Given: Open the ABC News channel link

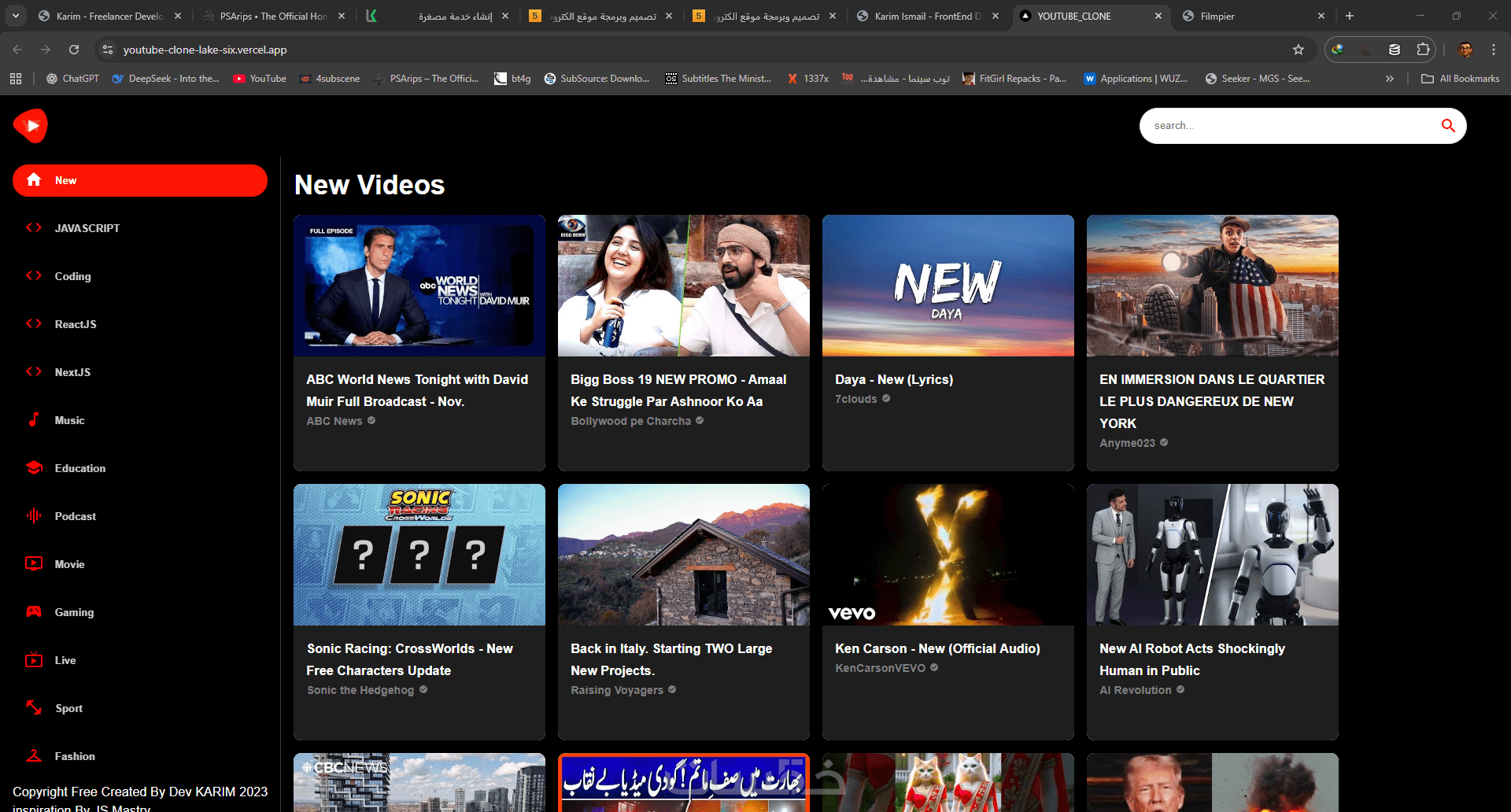Looking at the screenshot, I should 334,421.
